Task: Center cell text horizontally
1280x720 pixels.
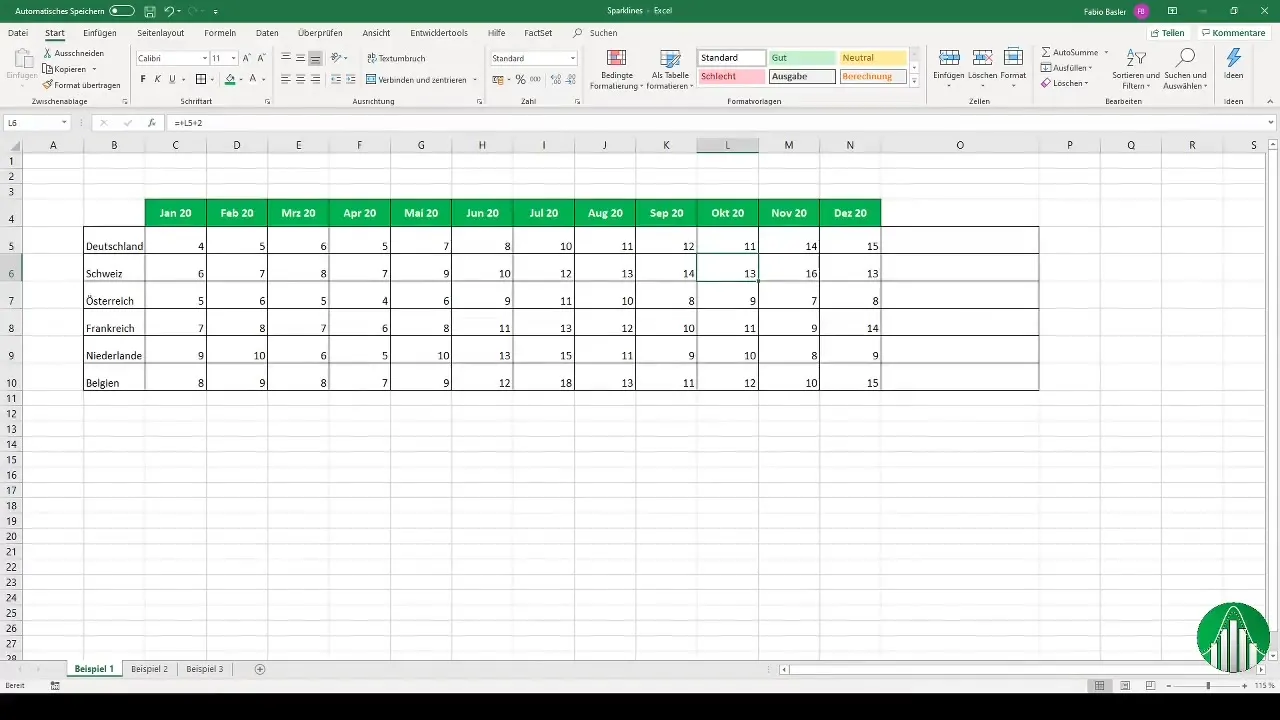Action: pos(301,79)
